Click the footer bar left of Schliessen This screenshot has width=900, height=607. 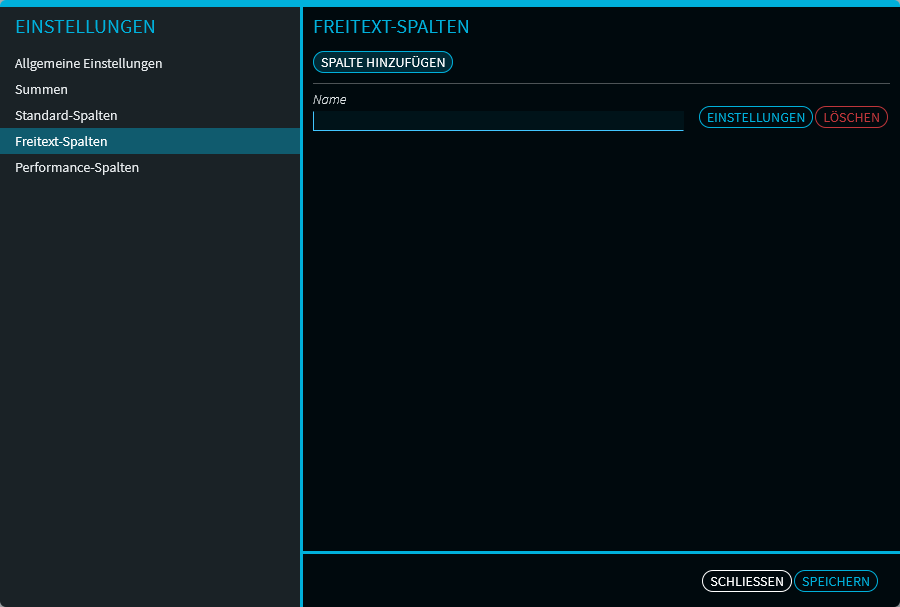[x=500, y=581]
